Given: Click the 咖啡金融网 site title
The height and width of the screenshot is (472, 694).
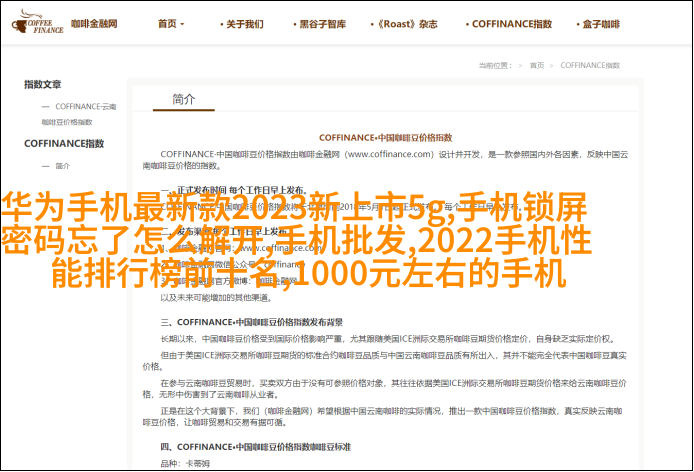Looking at the screenshot, I should [x=94, y=23].
